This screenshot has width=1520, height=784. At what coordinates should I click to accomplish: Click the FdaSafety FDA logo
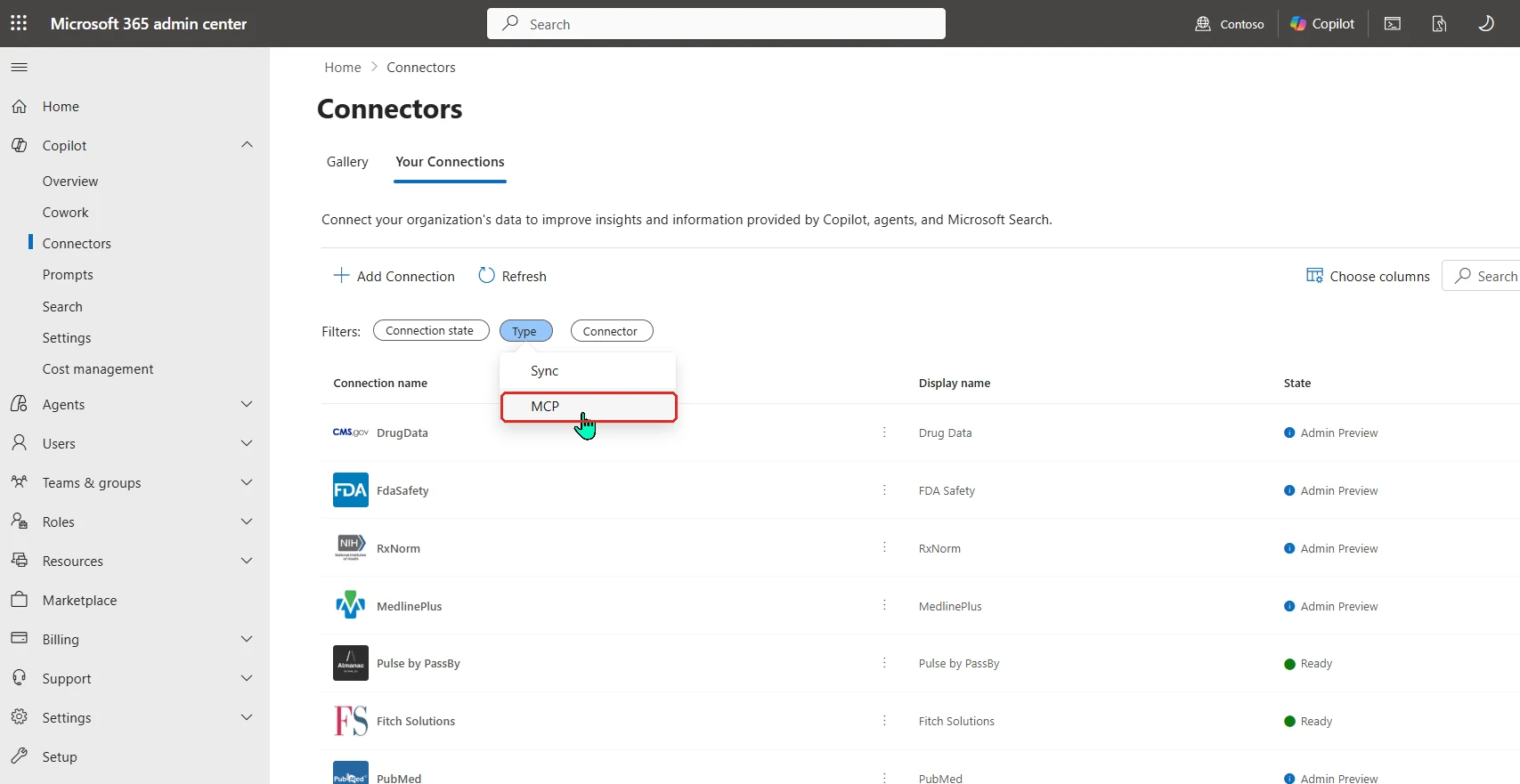coord(350,490)
